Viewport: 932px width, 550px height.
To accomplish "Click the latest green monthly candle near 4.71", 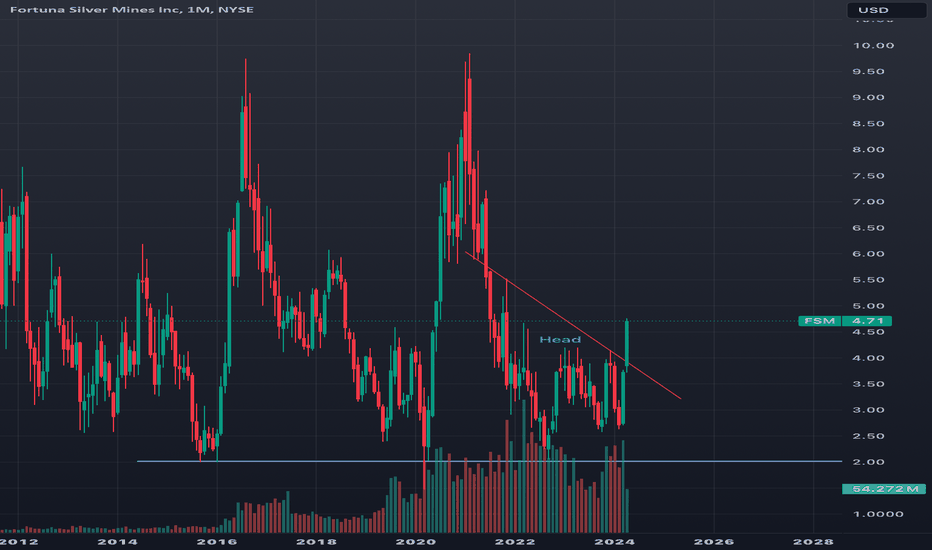I will [x=627, y=345].
